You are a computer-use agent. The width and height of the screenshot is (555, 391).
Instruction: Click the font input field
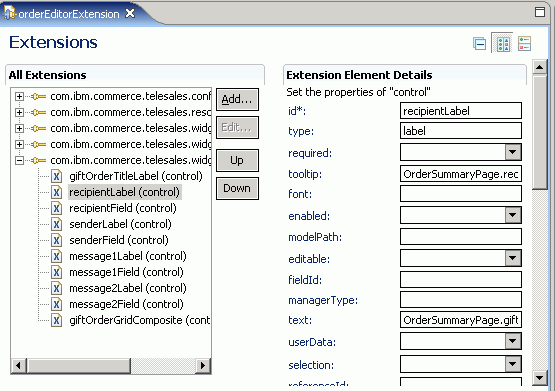point(461,194)
